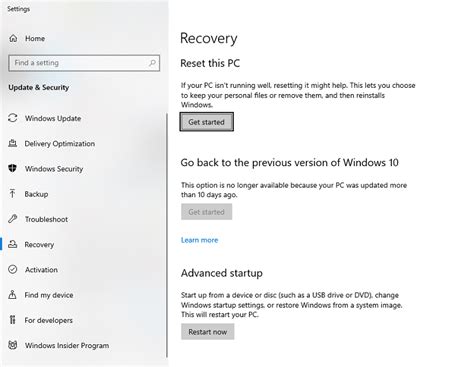
Task: Click the For developers tools icon
Action: (x=13, y=320)
